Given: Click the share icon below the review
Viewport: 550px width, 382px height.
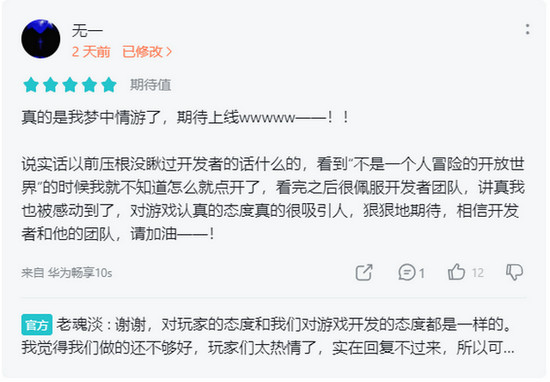Looking at the screenshot, I should pyautogui.click(x=364, y=272).
